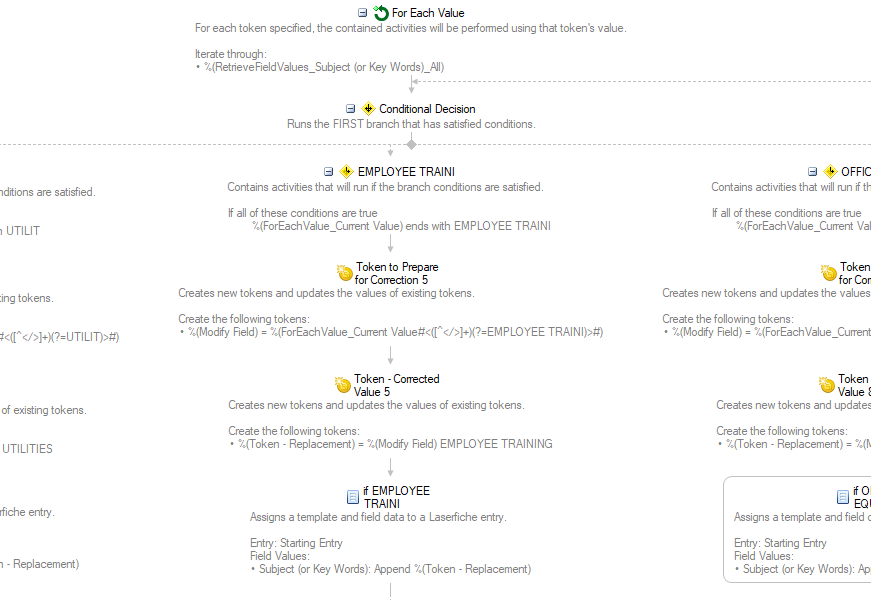
Task: Click the Subject (or Key Words) Append field value
Action: [394, 569]
